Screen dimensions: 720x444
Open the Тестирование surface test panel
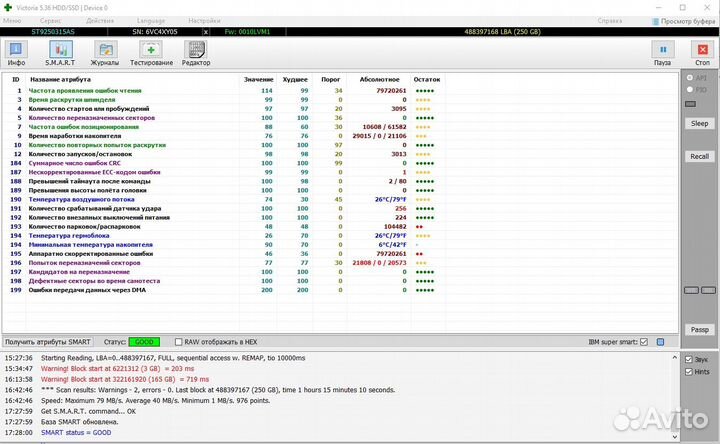[151, 52]
